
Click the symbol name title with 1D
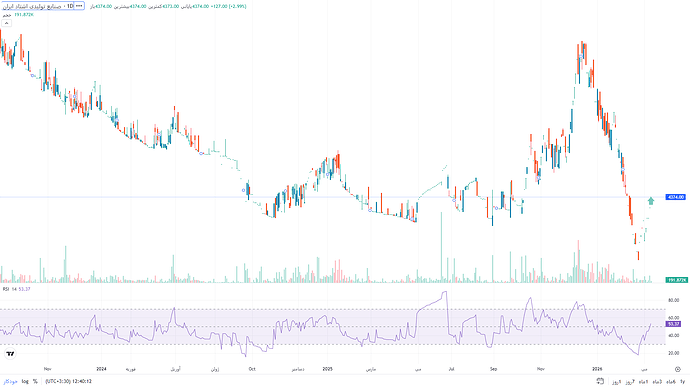pos(38,6)
